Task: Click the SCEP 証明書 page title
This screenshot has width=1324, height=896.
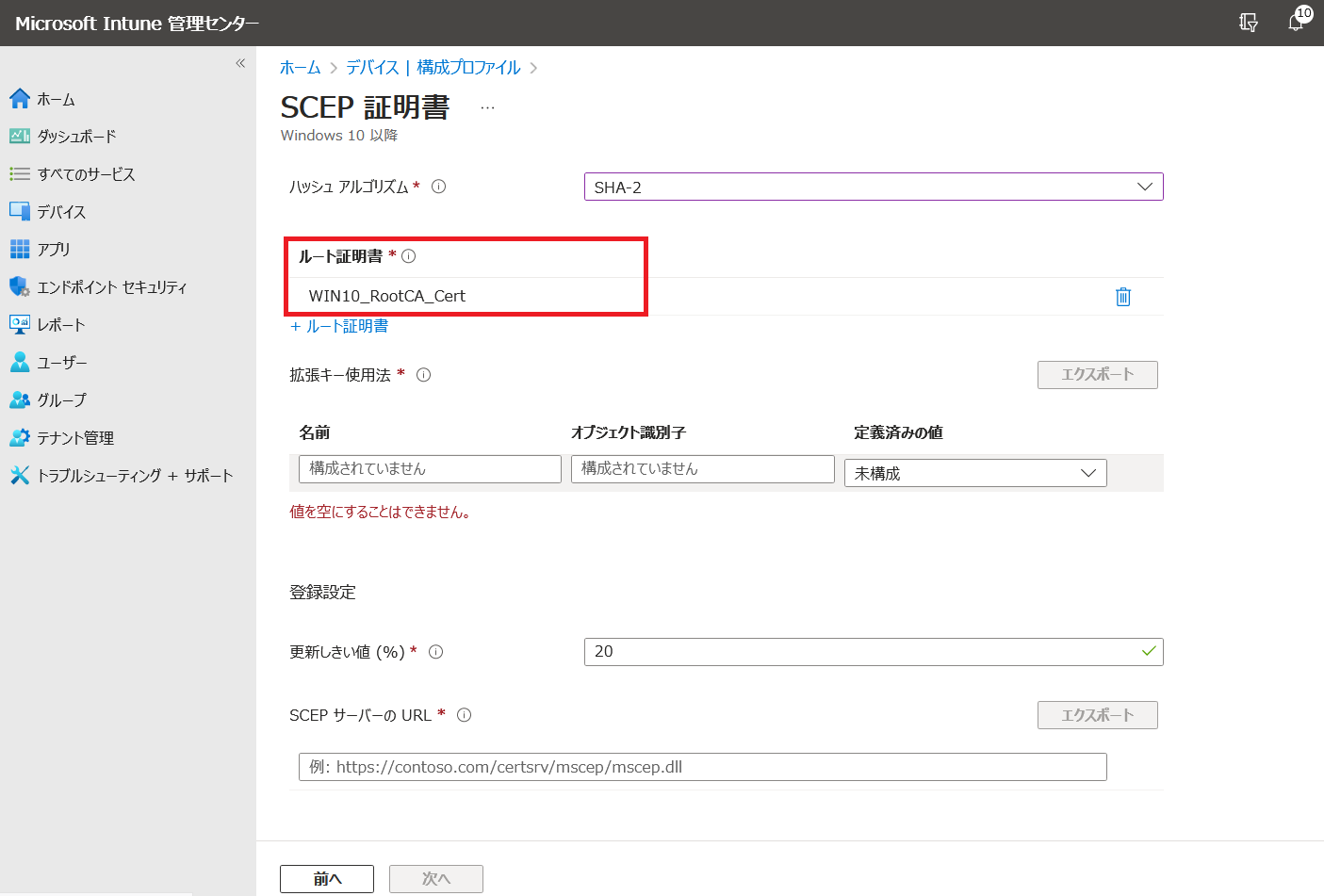Action: 366,107
